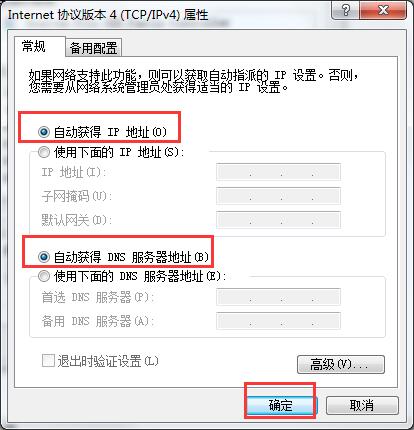This screenshot has width=414, height=430.
Task: Click the 取消 button
Action: tap(362, 405)
